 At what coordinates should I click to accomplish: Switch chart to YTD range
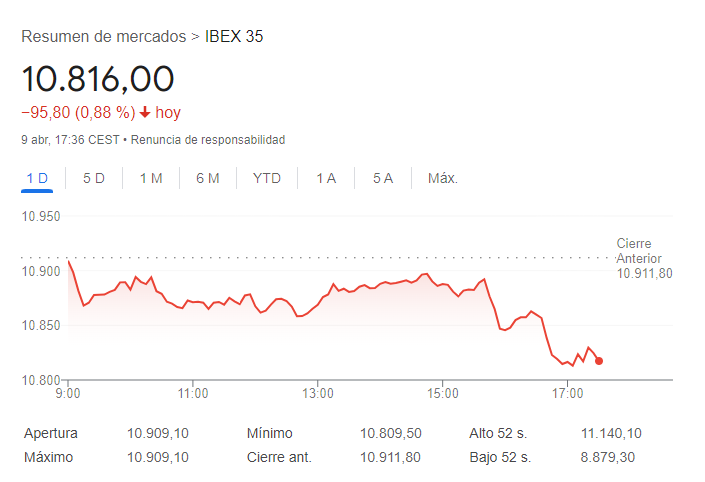point(267,178)
